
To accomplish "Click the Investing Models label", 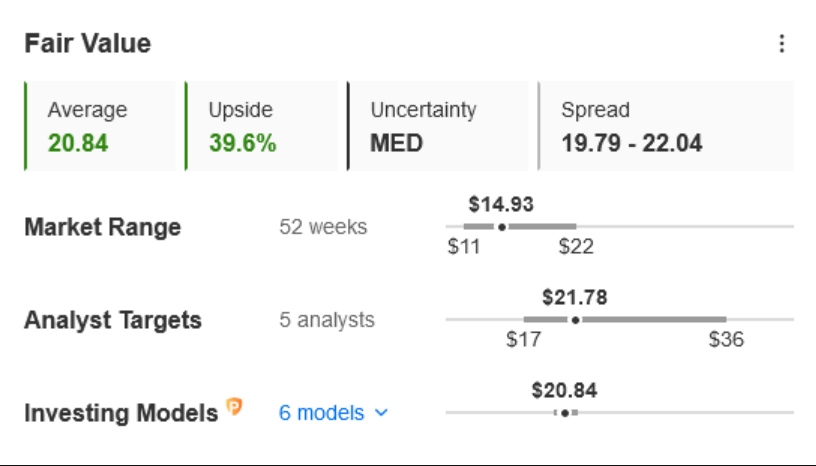I will 121,413.
